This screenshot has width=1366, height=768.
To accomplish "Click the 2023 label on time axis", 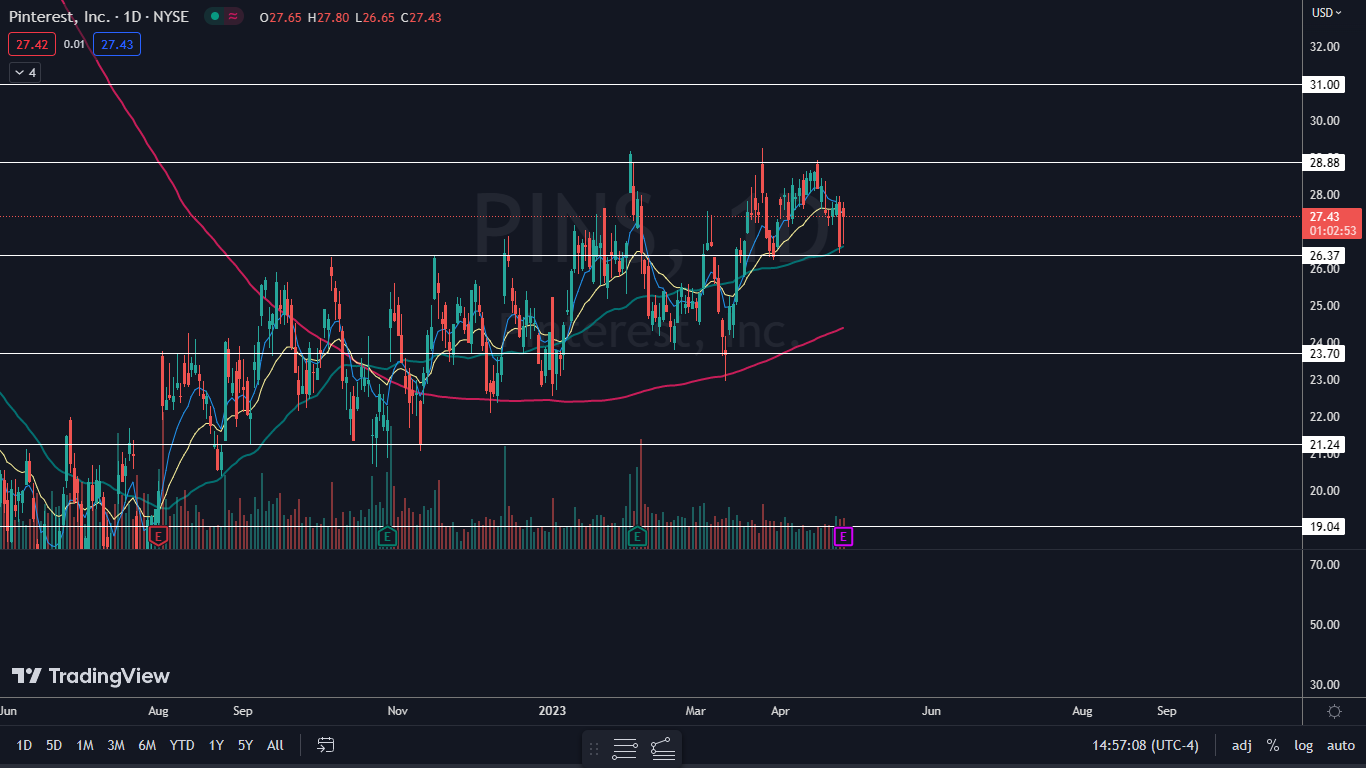I will pos(552,711).
